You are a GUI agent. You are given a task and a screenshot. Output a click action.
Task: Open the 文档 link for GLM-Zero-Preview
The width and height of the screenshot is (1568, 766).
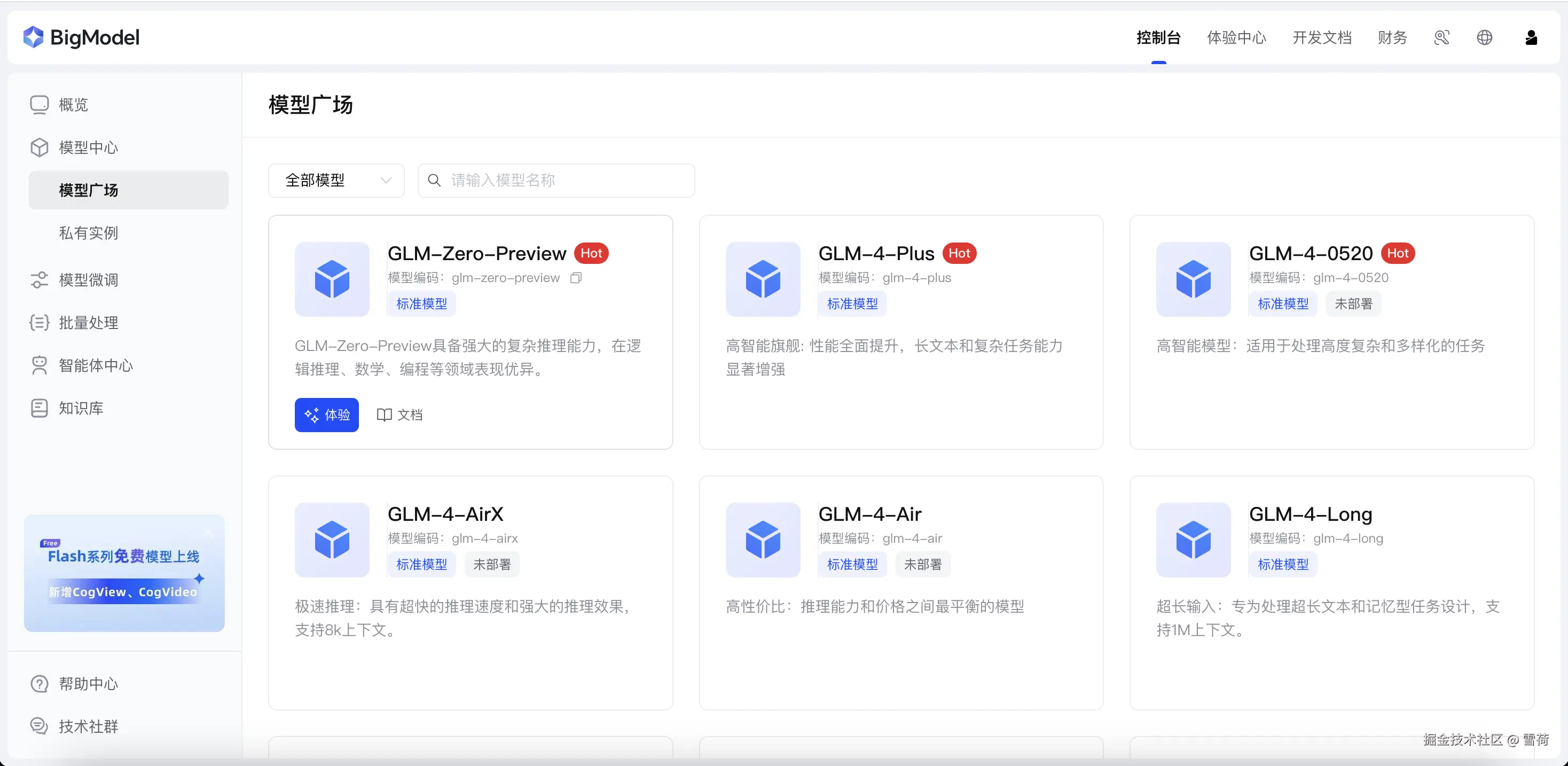400,415
